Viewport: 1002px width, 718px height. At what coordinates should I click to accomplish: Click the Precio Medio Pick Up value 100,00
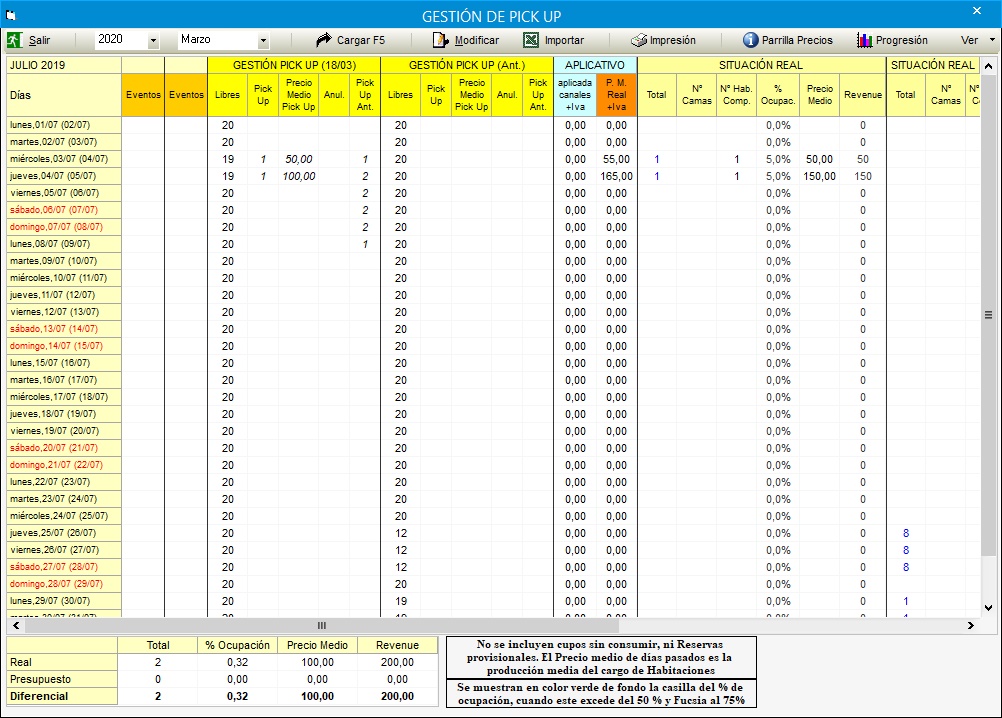[x=298, y=176]
